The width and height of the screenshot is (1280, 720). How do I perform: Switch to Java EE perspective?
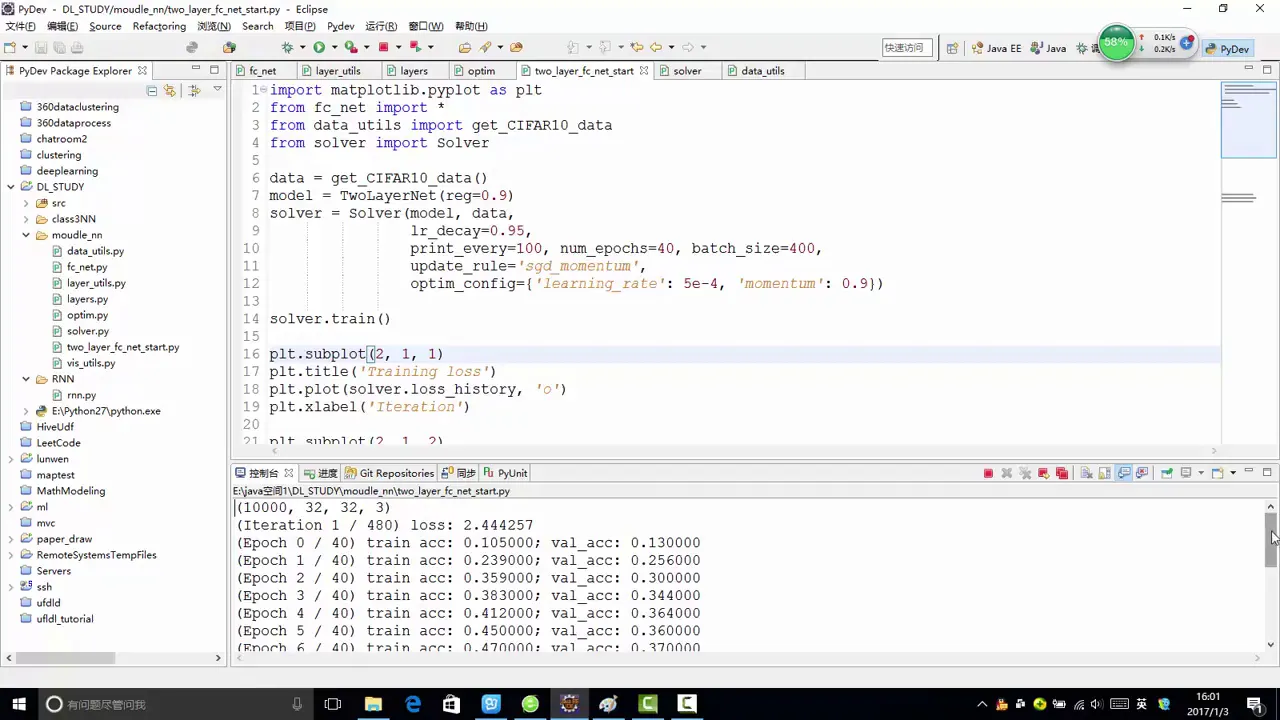point(996,48)
